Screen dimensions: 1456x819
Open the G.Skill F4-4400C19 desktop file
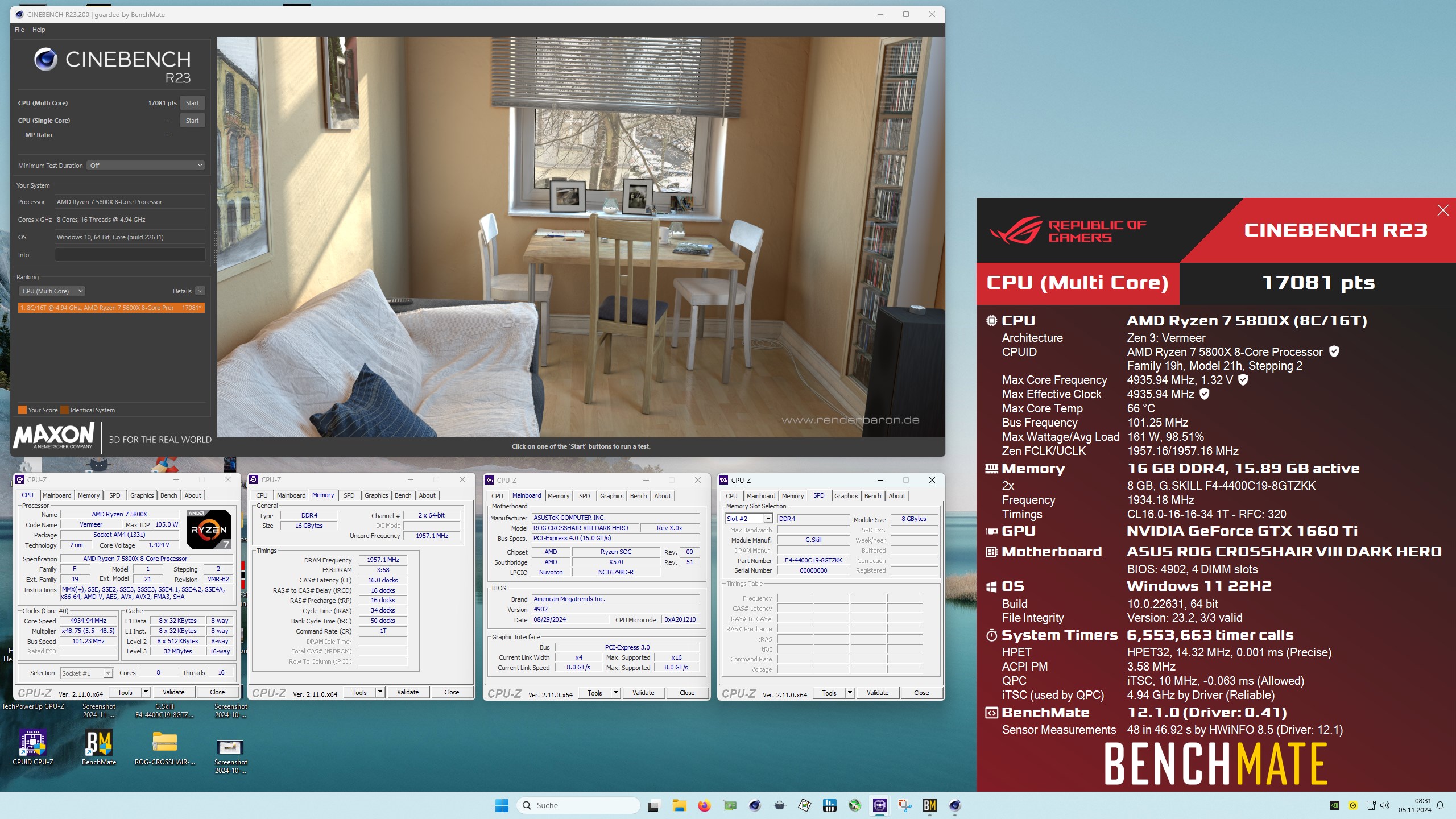pos(164,710)
